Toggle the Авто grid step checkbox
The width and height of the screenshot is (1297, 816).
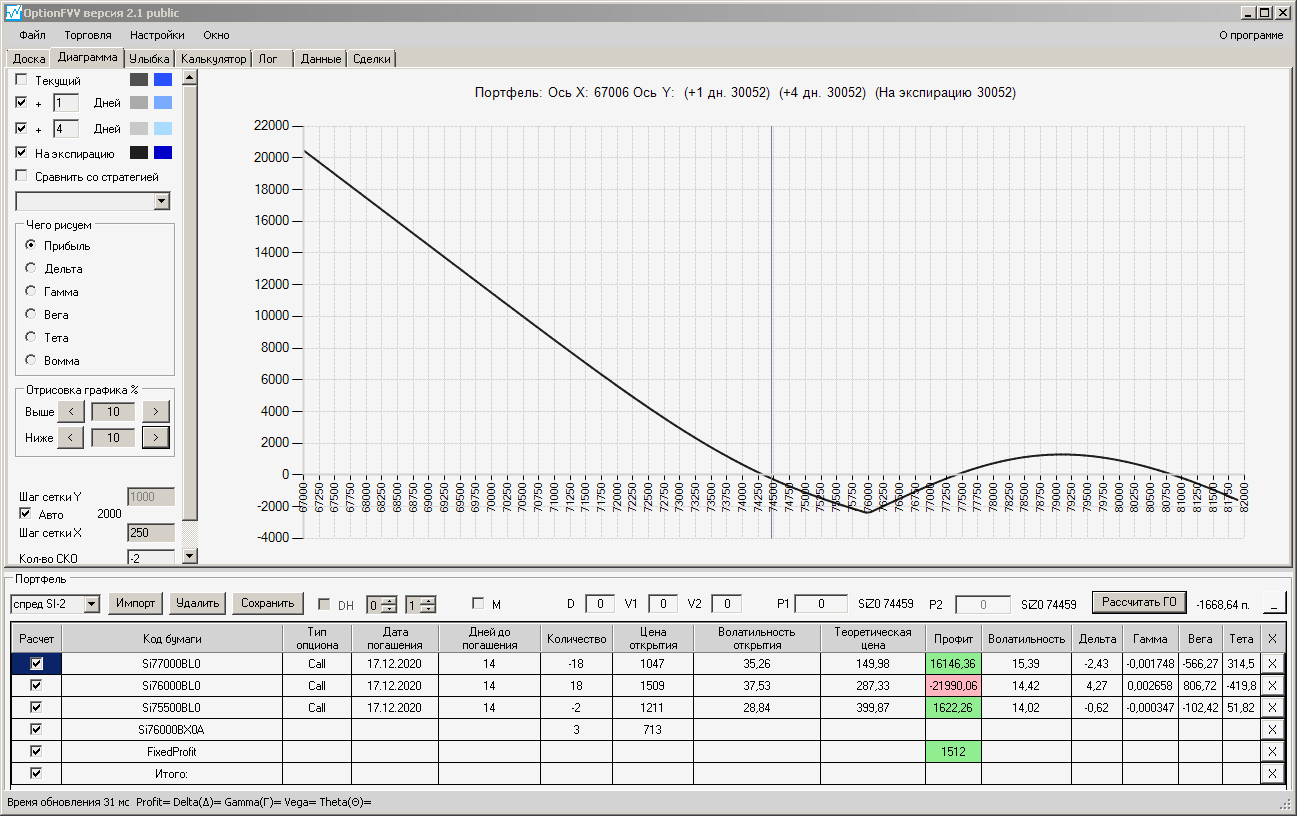click(x=26, y=514)
